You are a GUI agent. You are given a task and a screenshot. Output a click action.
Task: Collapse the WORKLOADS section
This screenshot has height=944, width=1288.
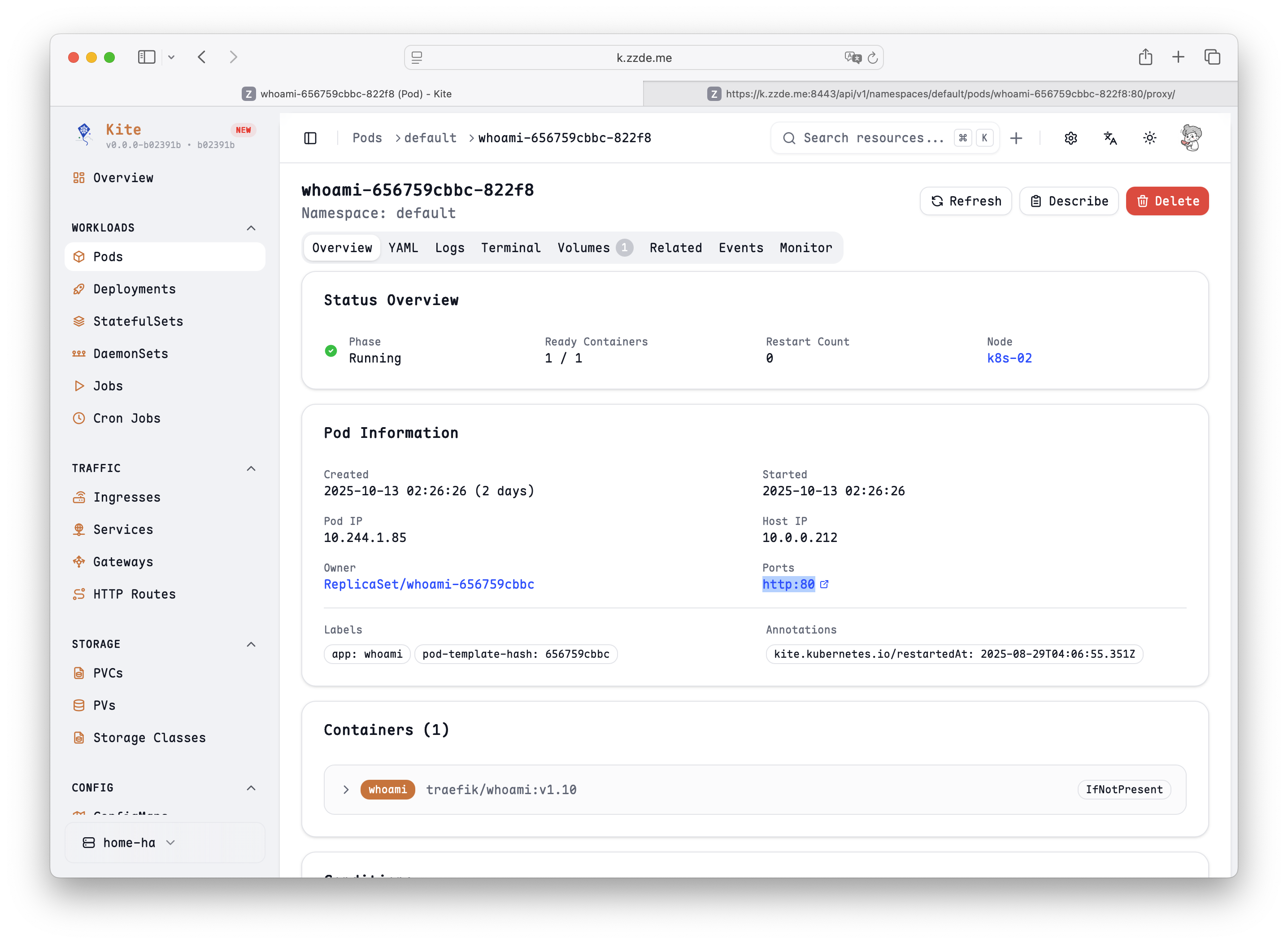(x=251, y=228)
